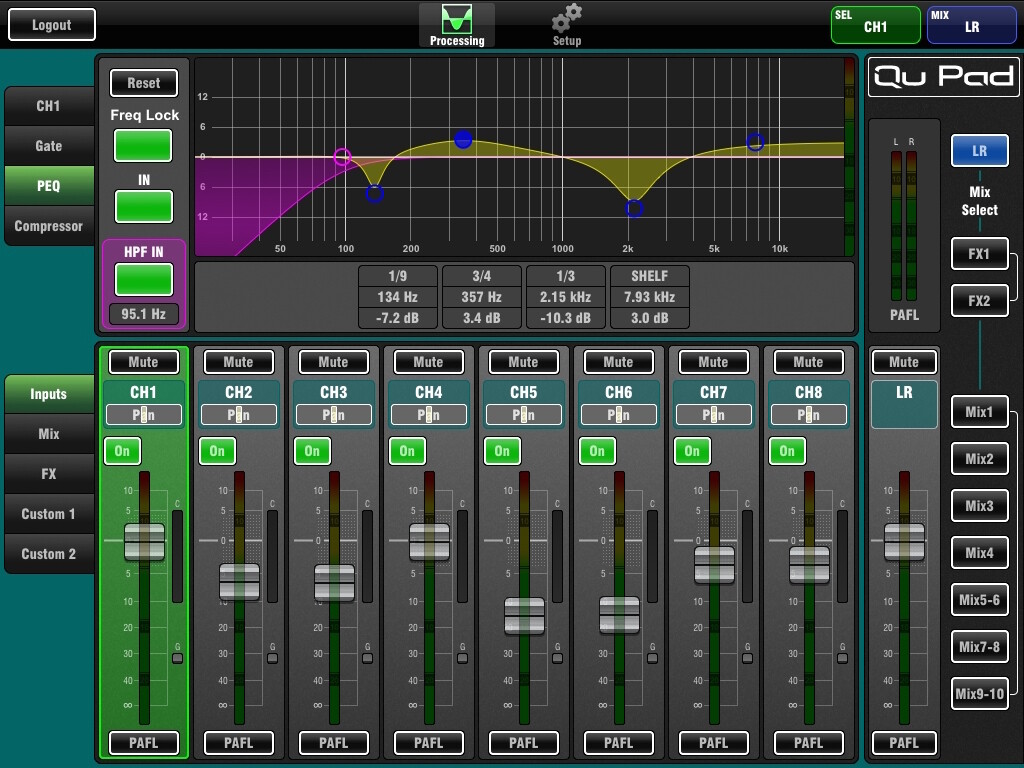Select the 2.15 kHz EQ band node
Image resolution: width=1024 pixels, height=768 pixels.
(x=634, y=208)
